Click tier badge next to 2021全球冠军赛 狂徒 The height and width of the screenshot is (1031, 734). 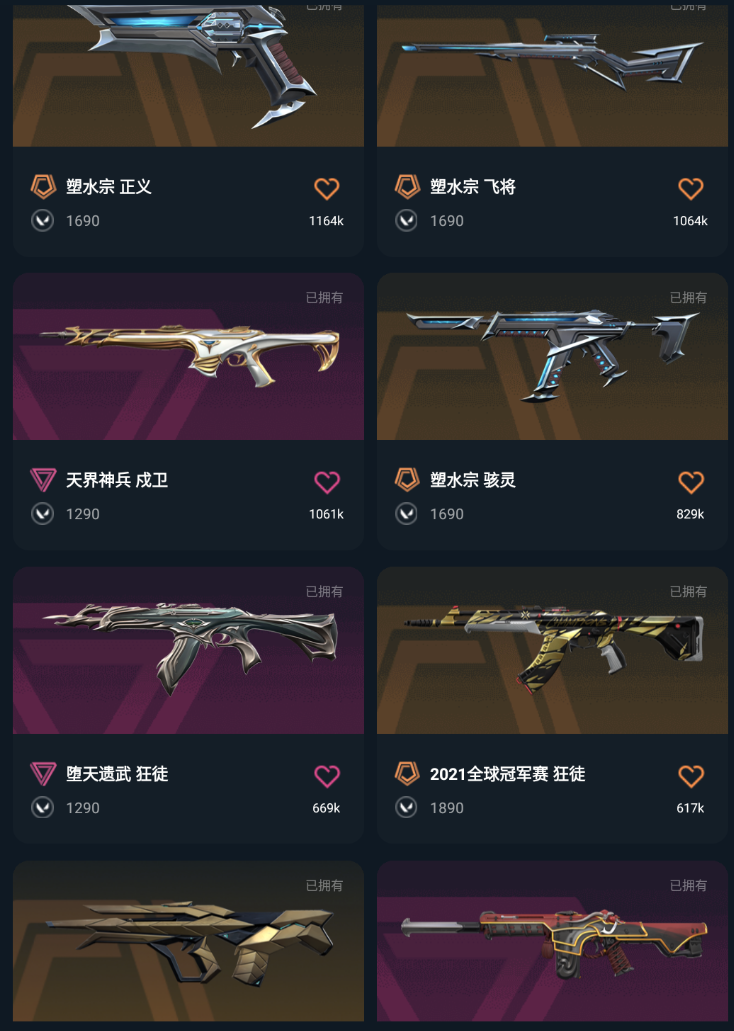[407, 774]
